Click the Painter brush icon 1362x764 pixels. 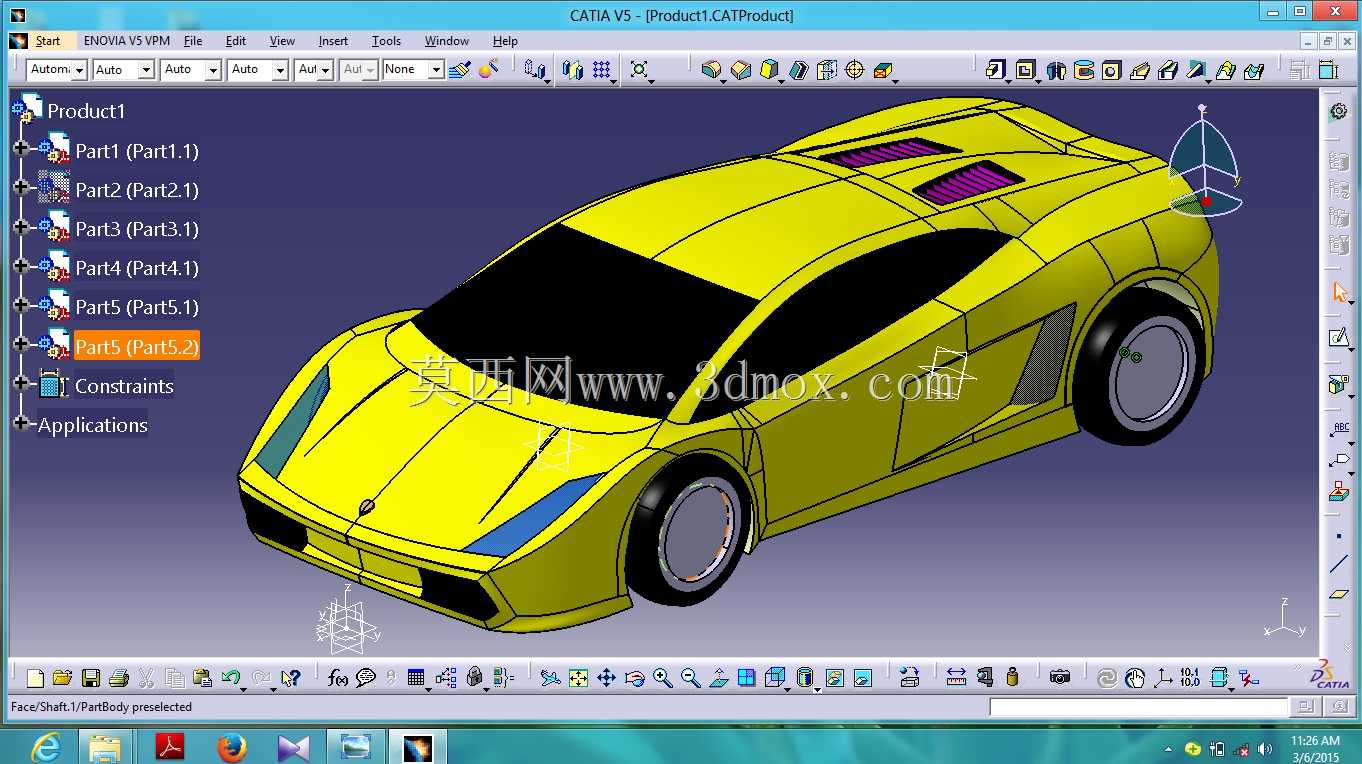coord(460,69)
